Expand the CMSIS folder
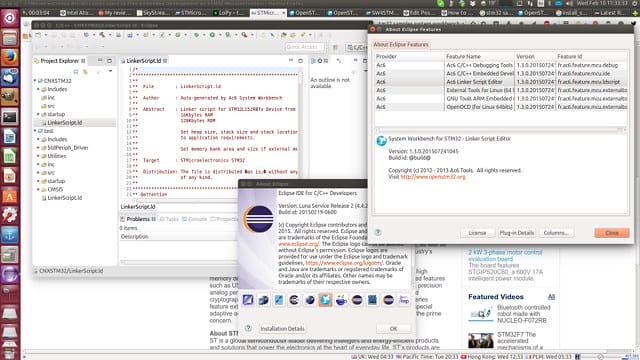The image size is (640, 360). [x=38, y=189]
